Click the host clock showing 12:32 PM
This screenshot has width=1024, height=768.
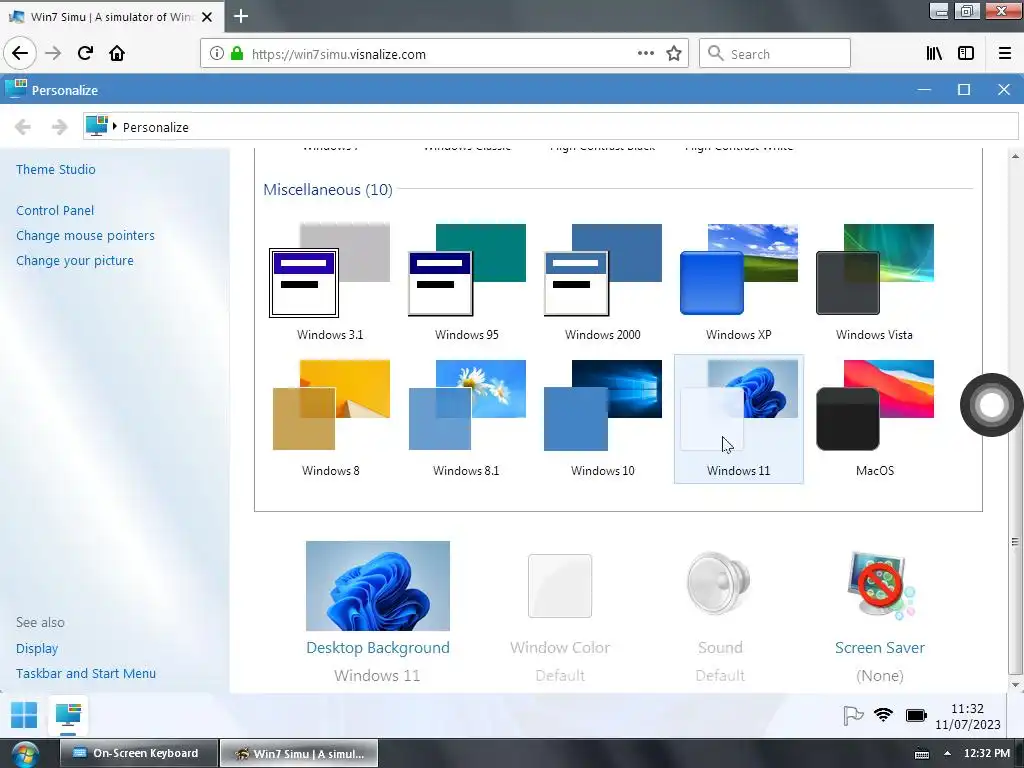987,753
